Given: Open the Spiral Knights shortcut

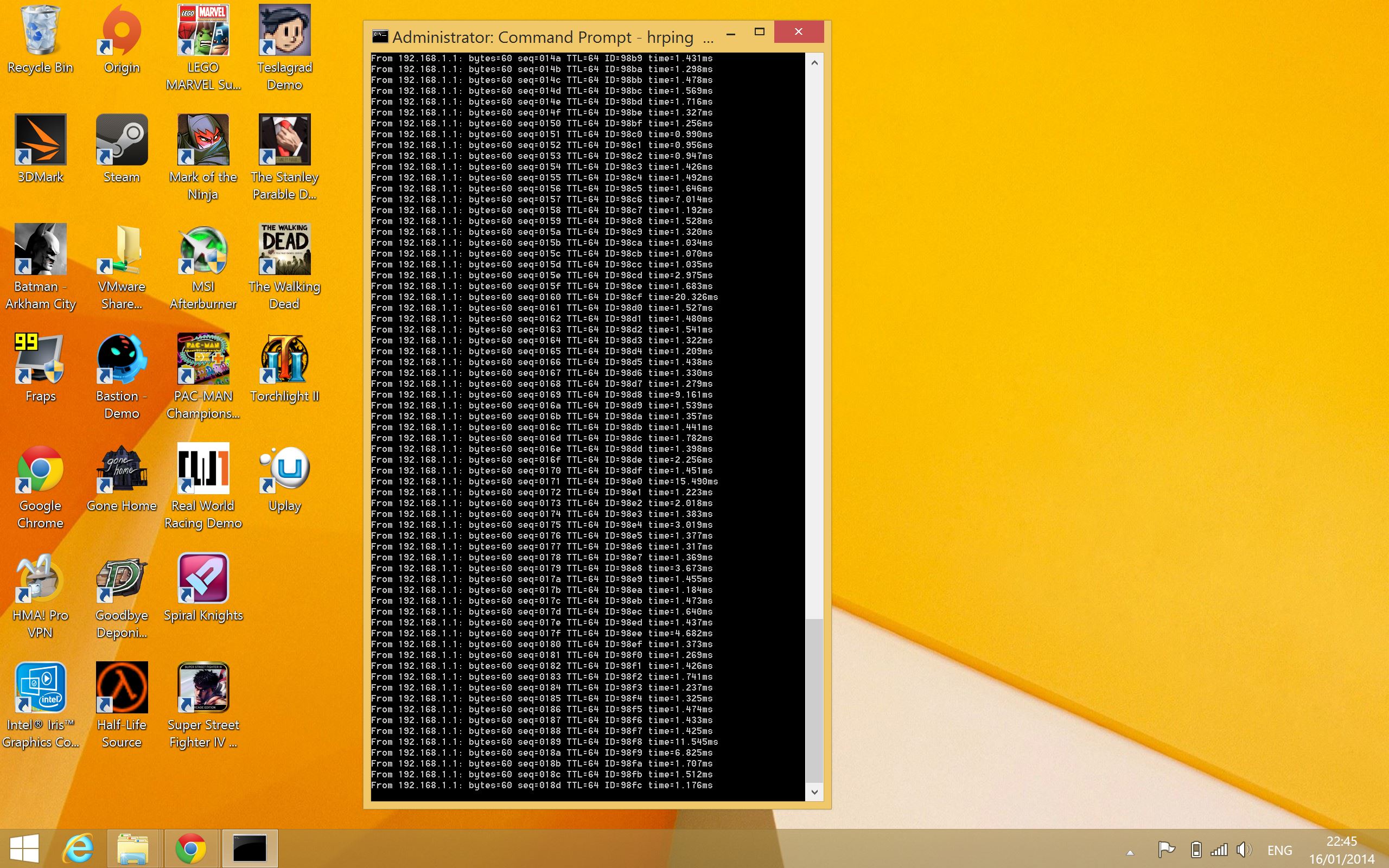Looking at the screenshot, I should coord(203,579).
